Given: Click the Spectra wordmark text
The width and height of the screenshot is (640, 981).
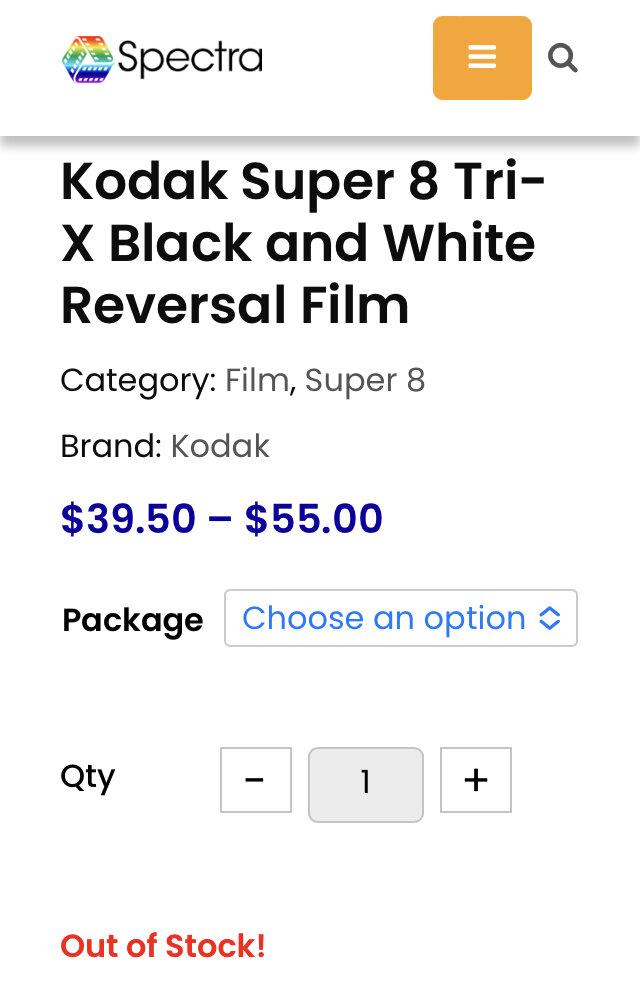Looking at the screenshot, I should 190,58.
